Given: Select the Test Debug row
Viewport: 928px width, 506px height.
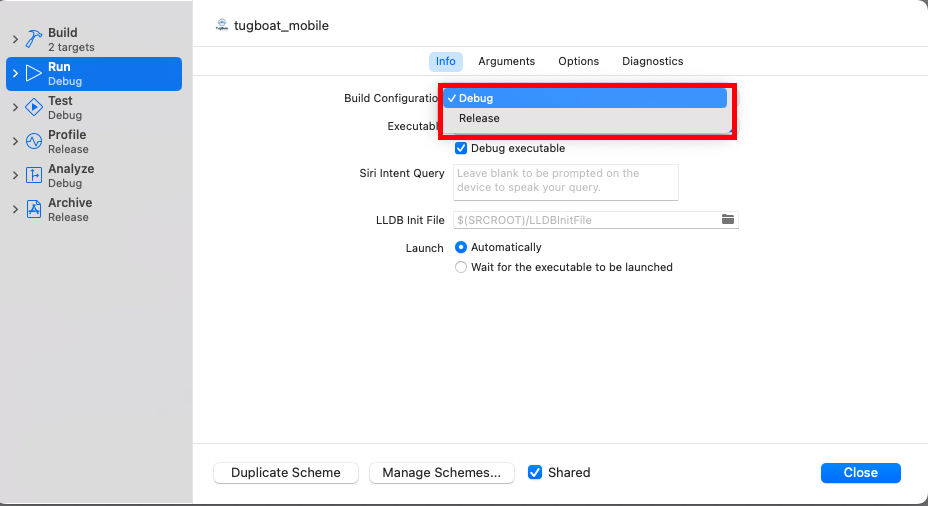Looking at the screenshot, I should (x=94, y=108).
